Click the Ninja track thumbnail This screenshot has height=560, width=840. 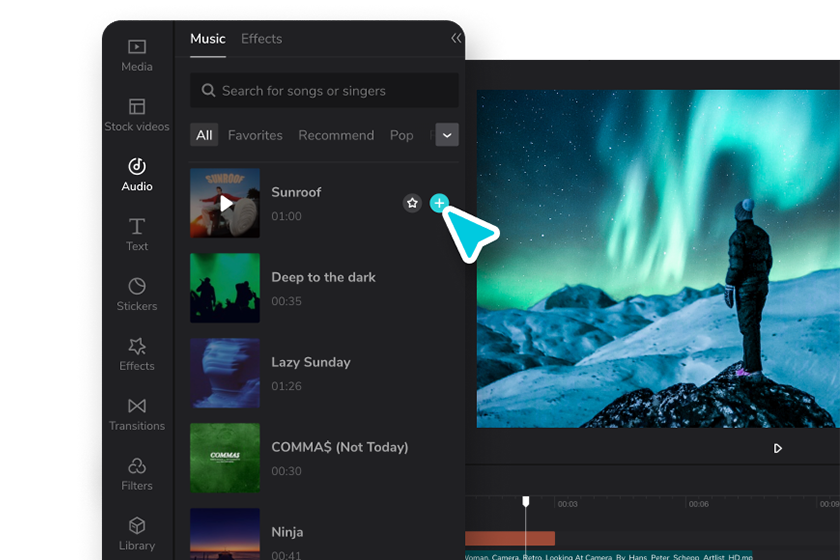pyautogui.click(x=225, y=534)
